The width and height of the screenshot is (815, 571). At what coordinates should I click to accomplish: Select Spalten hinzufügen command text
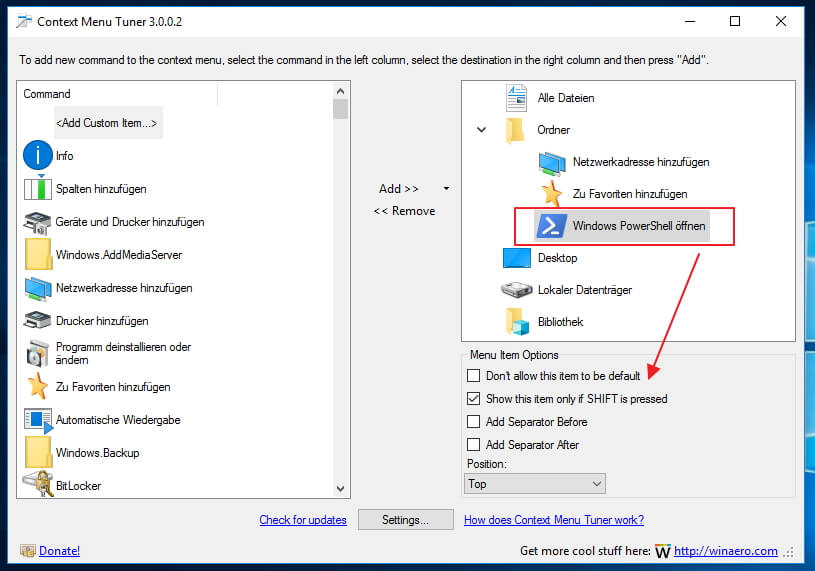pyautogui.click(x=101, y=189)
